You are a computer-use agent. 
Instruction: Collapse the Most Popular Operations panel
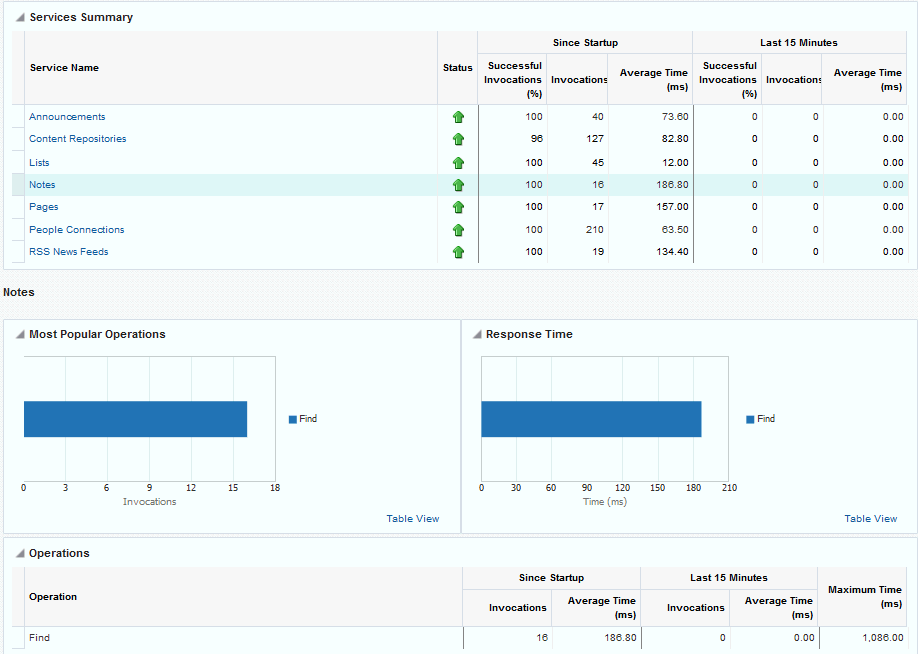(x=20, y=335)
